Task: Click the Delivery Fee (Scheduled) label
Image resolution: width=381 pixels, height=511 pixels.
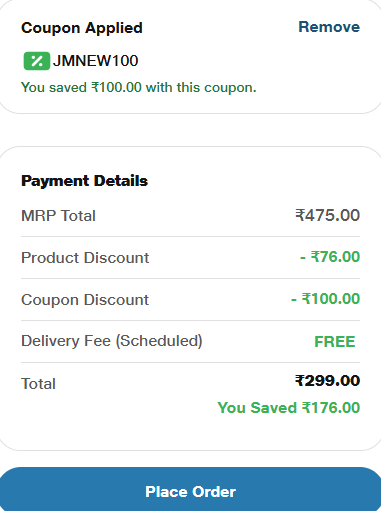Action: [x=112, y=341]
